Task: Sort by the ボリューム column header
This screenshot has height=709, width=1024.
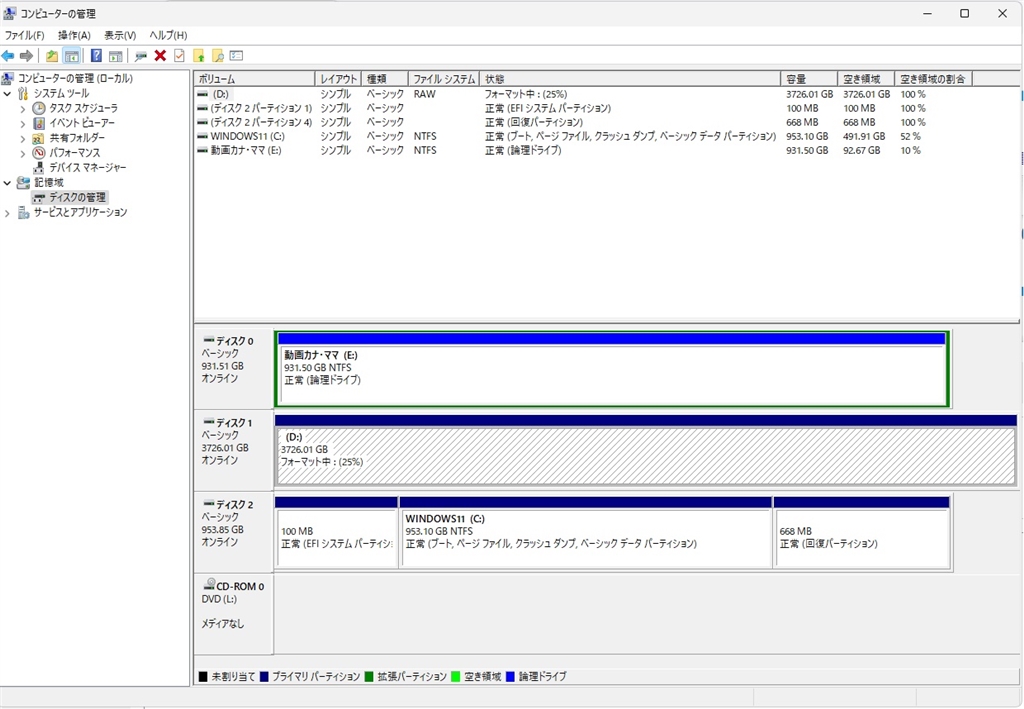Action: coord(254,79)
